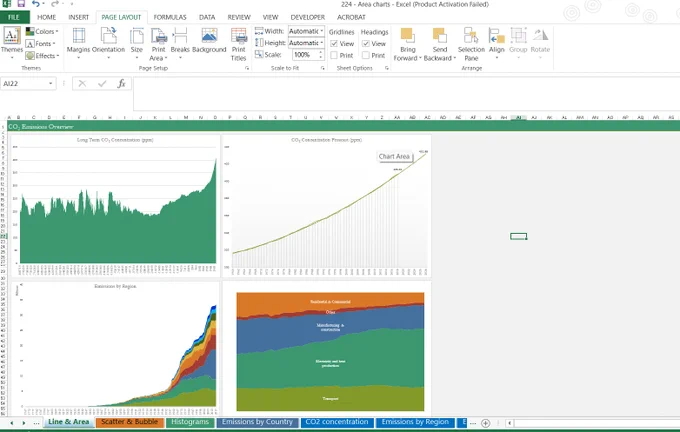Add a new sheet
This screenshot has height=432, width=680.
[486, 423]
